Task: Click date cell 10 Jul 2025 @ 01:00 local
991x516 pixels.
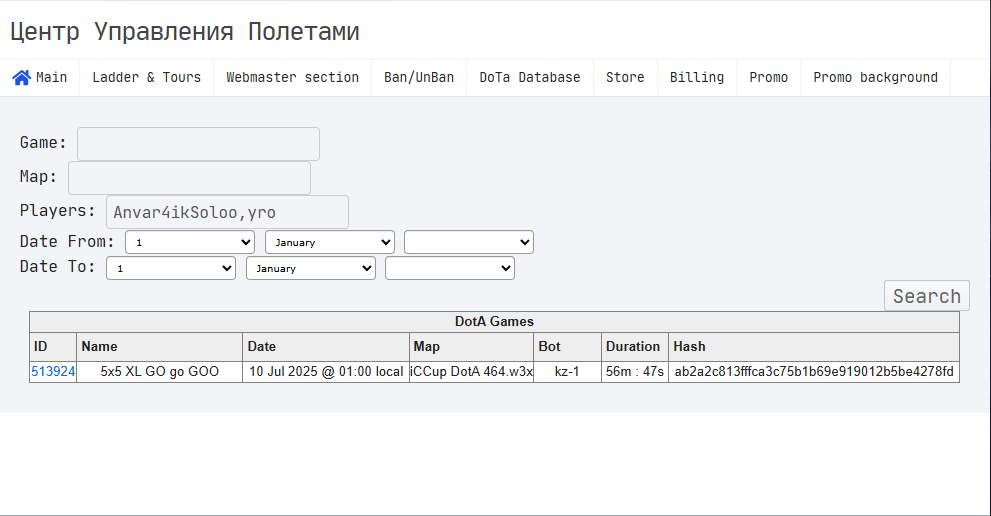Action: [326, 372]
